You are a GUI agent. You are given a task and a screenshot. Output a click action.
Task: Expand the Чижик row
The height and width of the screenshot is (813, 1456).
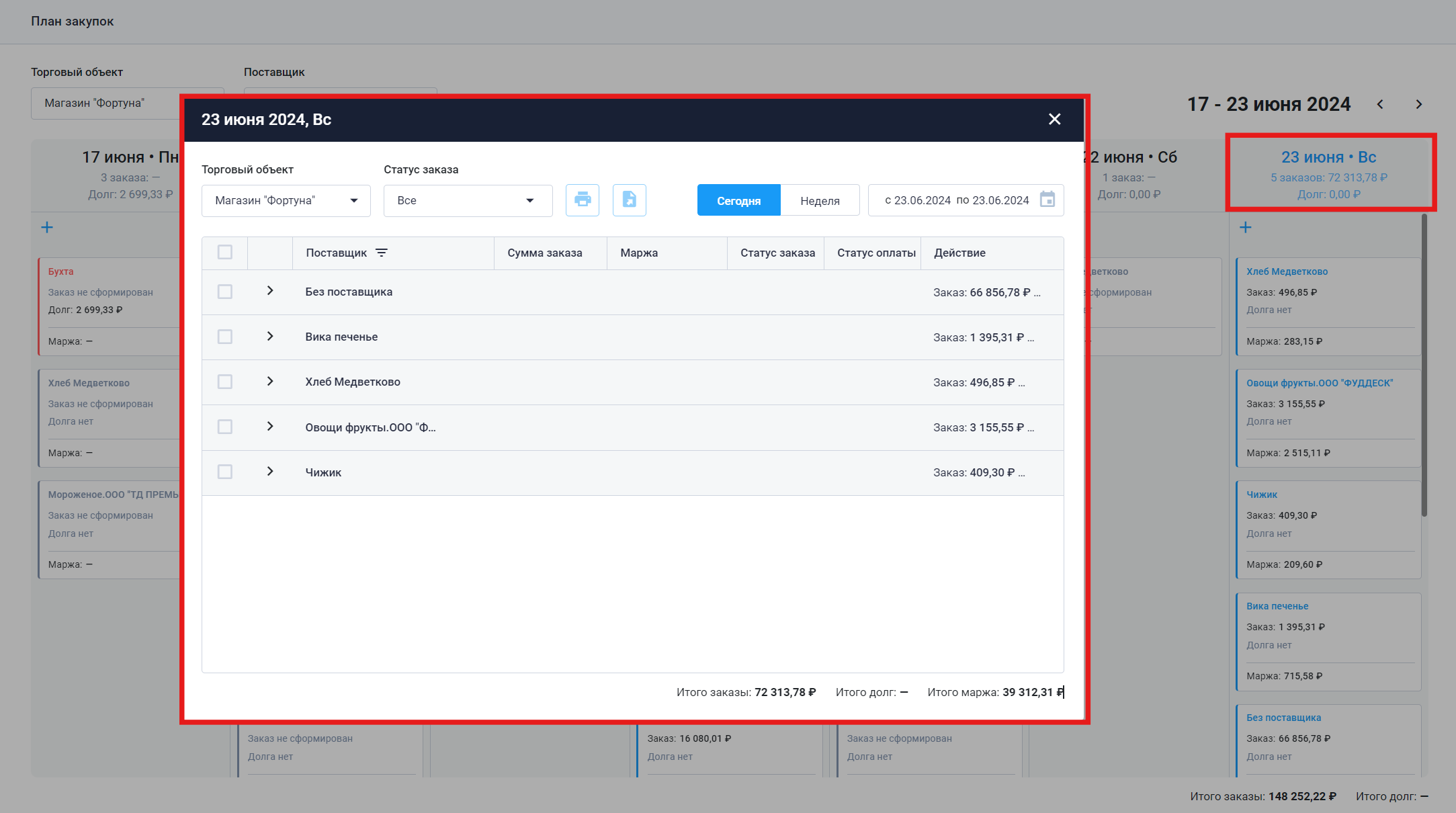[270, 471]
